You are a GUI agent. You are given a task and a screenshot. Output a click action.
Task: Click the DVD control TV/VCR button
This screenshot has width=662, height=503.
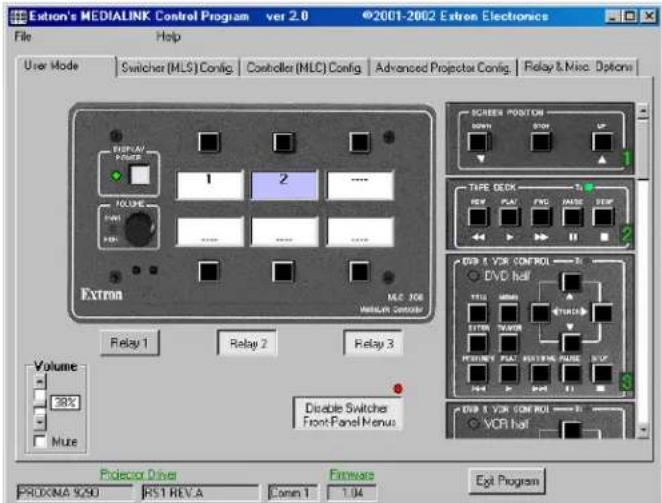click(x=509, y=343)
